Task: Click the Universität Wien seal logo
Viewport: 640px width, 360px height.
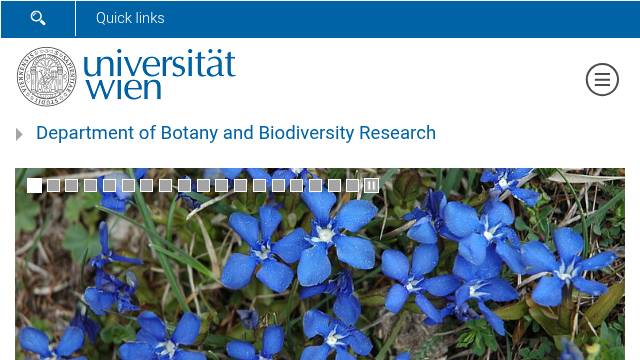Action: tap(47, 76)
